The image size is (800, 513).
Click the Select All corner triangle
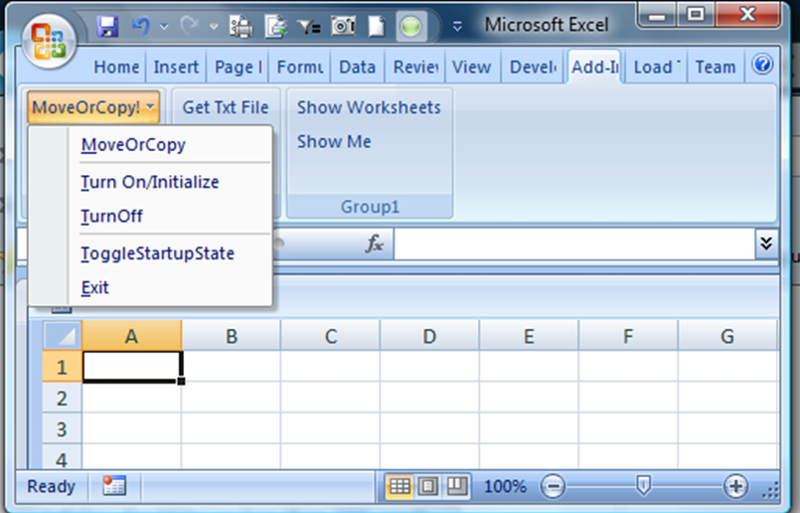[x=62, y=336]
